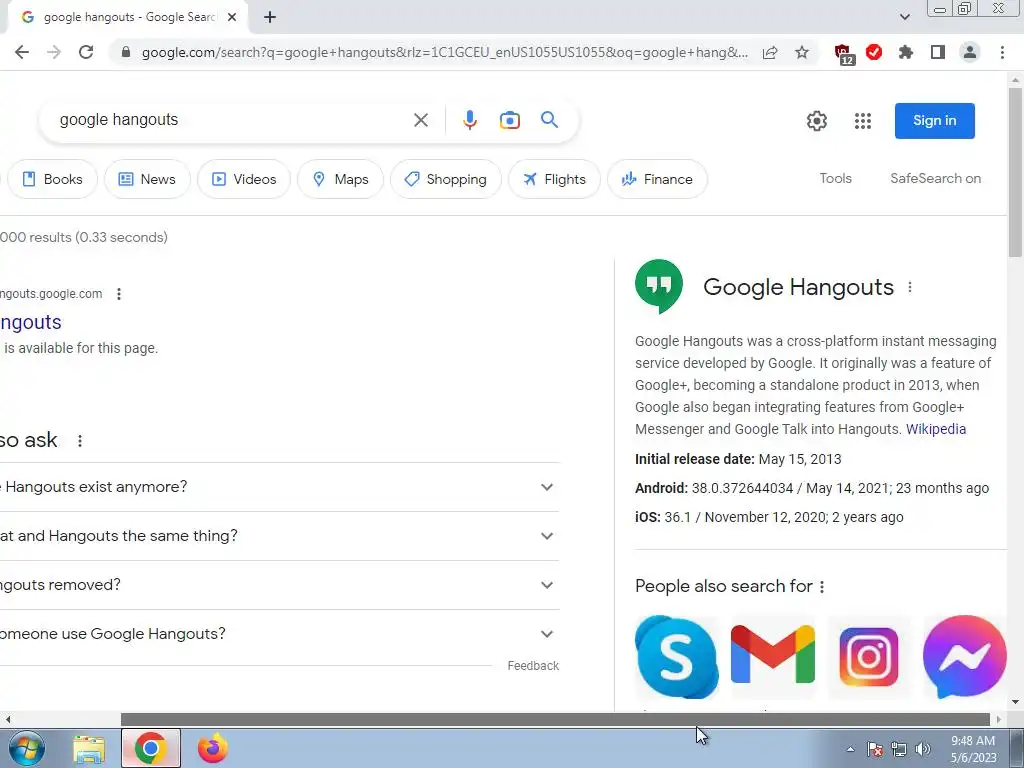This screenshot has width=1024, height=768.
Task: Switch to the Shopping results tab
Action: tap(445, 179)
